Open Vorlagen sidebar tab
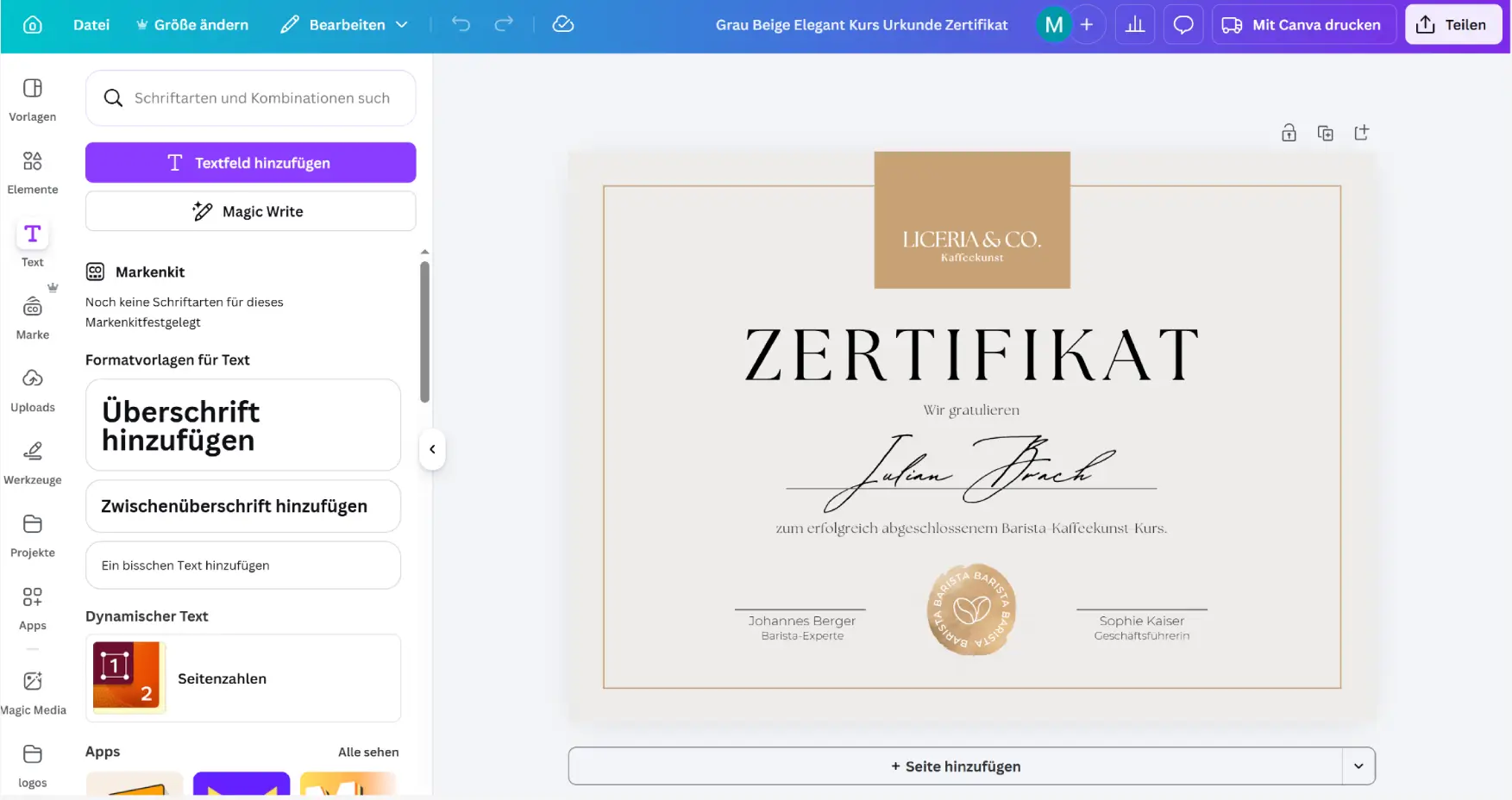This screenshot has height=800, width=1512. (33, 100)
